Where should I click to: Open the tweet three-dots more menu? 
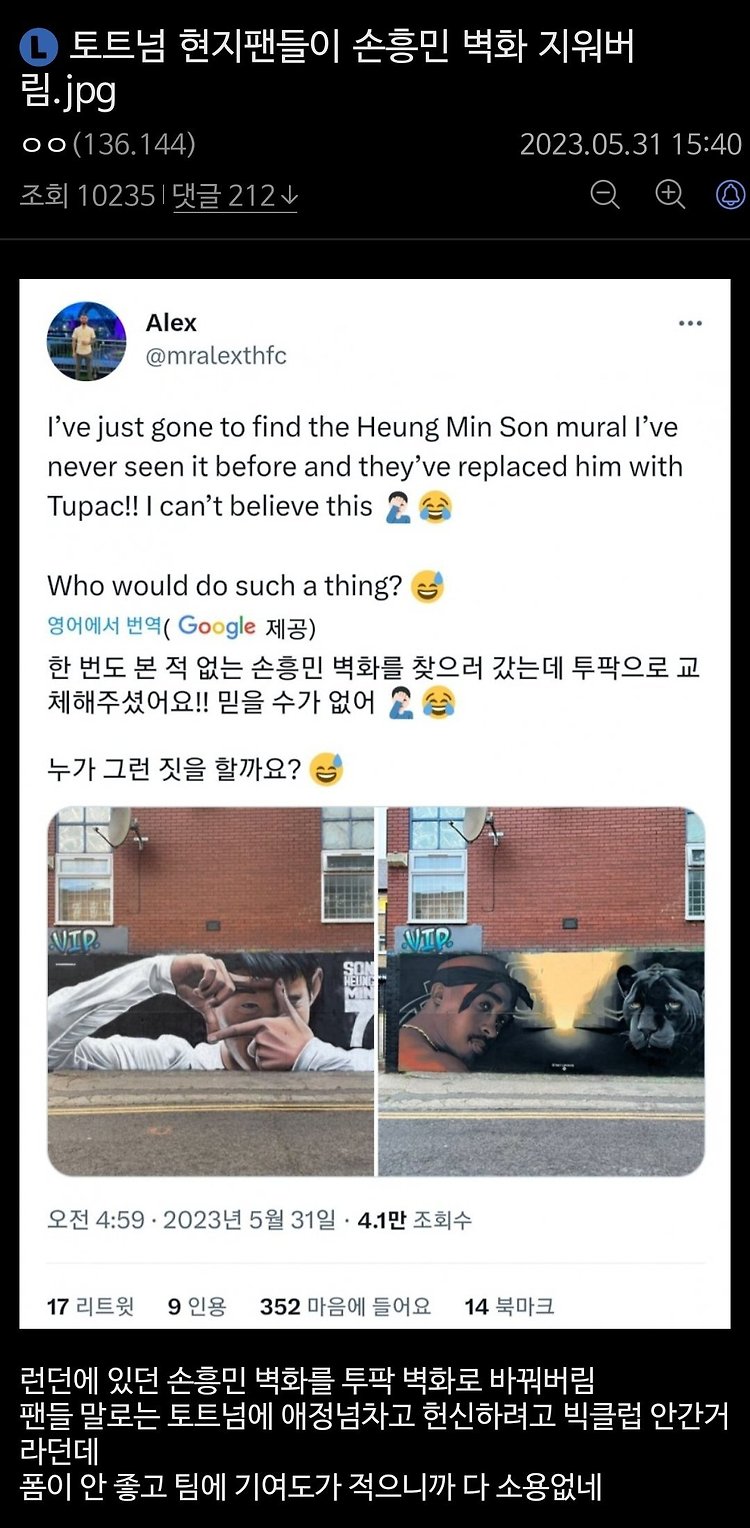[x=690, y=323]
